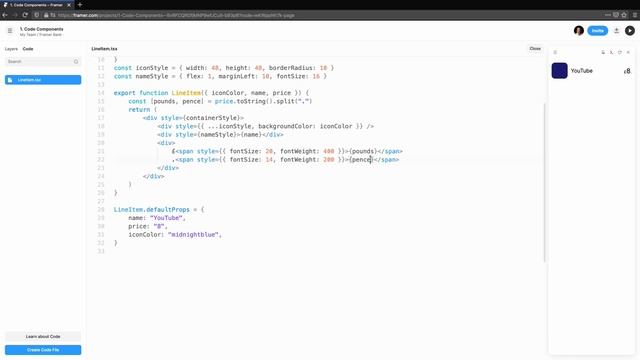Bookmark page with the star icon
Viewport: 640px width, 360px height.
(x=624, y=15)
